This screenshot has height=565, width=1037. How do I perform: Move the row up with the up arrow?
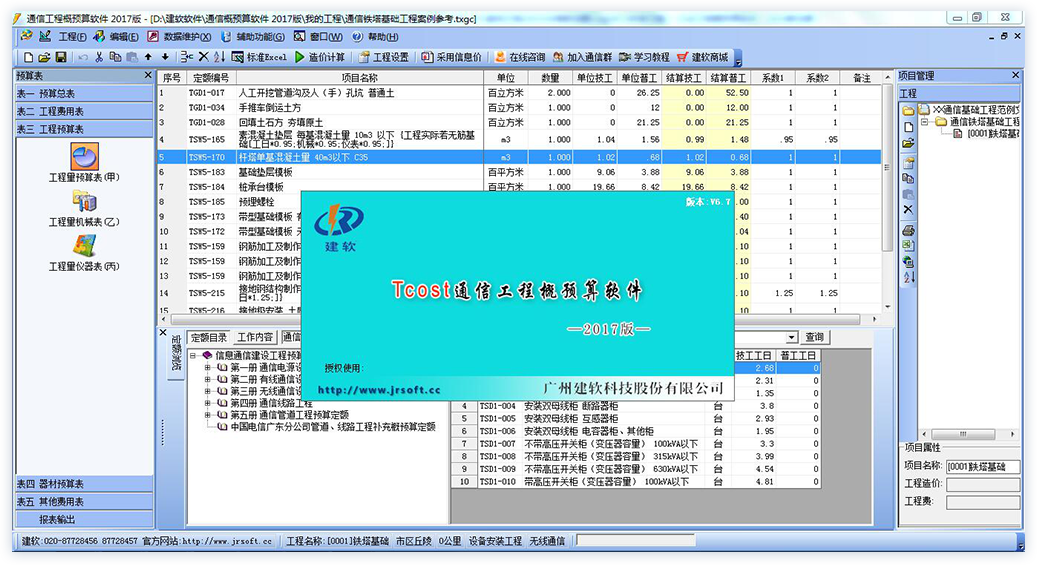[148, 58]
